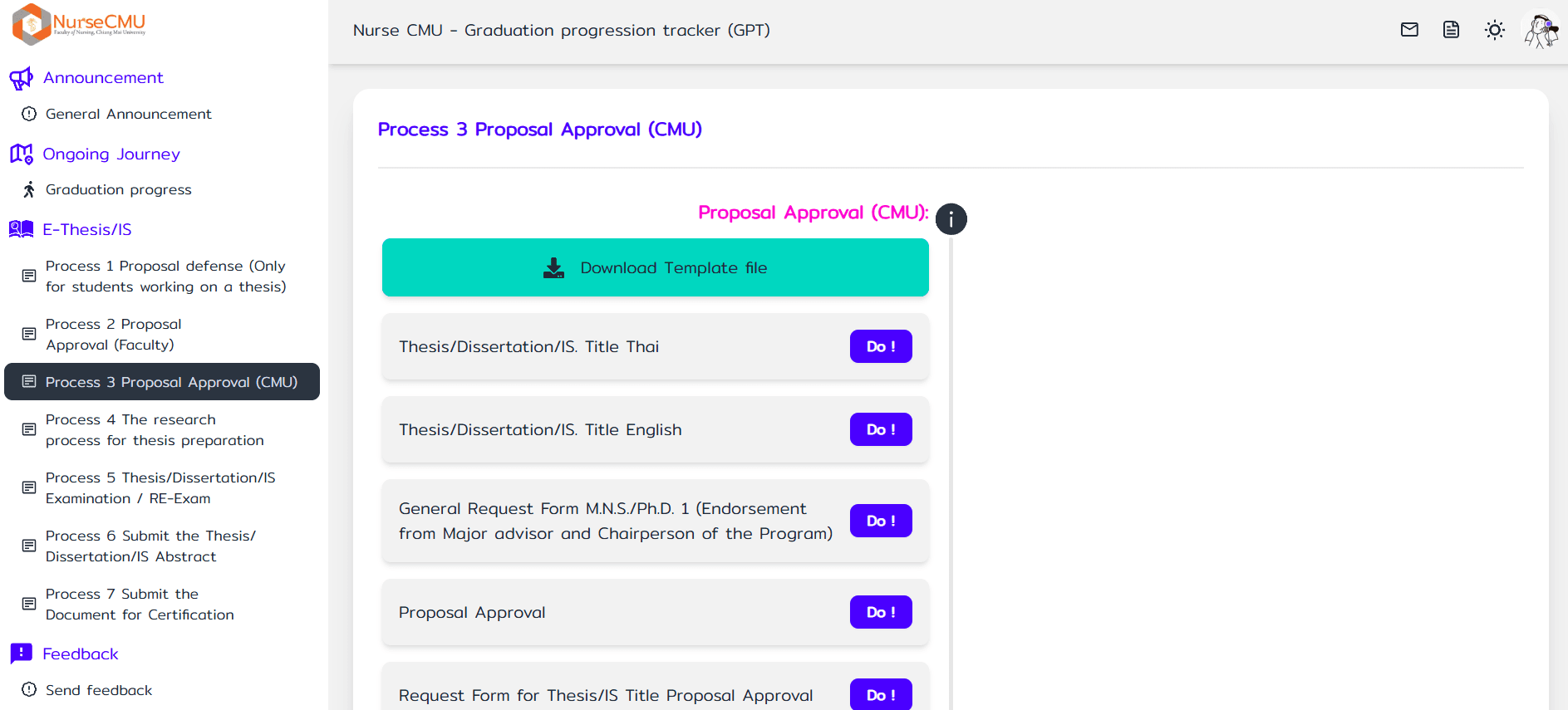Click the E-Thesis/IS book icon

(21, 229)
